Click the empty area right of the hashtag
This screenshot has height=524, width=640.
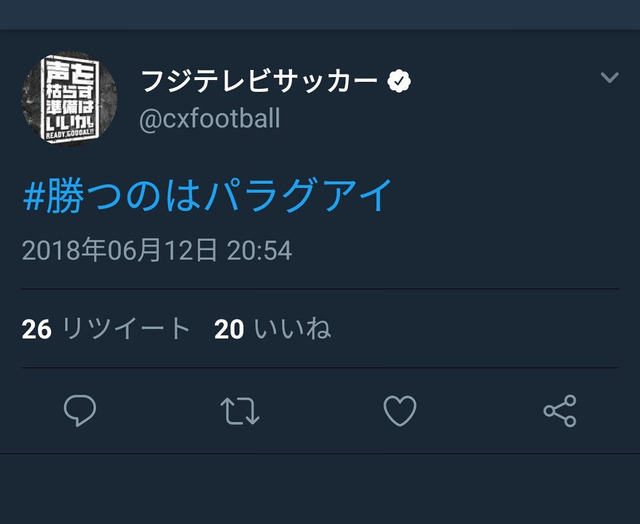[510, 195]
